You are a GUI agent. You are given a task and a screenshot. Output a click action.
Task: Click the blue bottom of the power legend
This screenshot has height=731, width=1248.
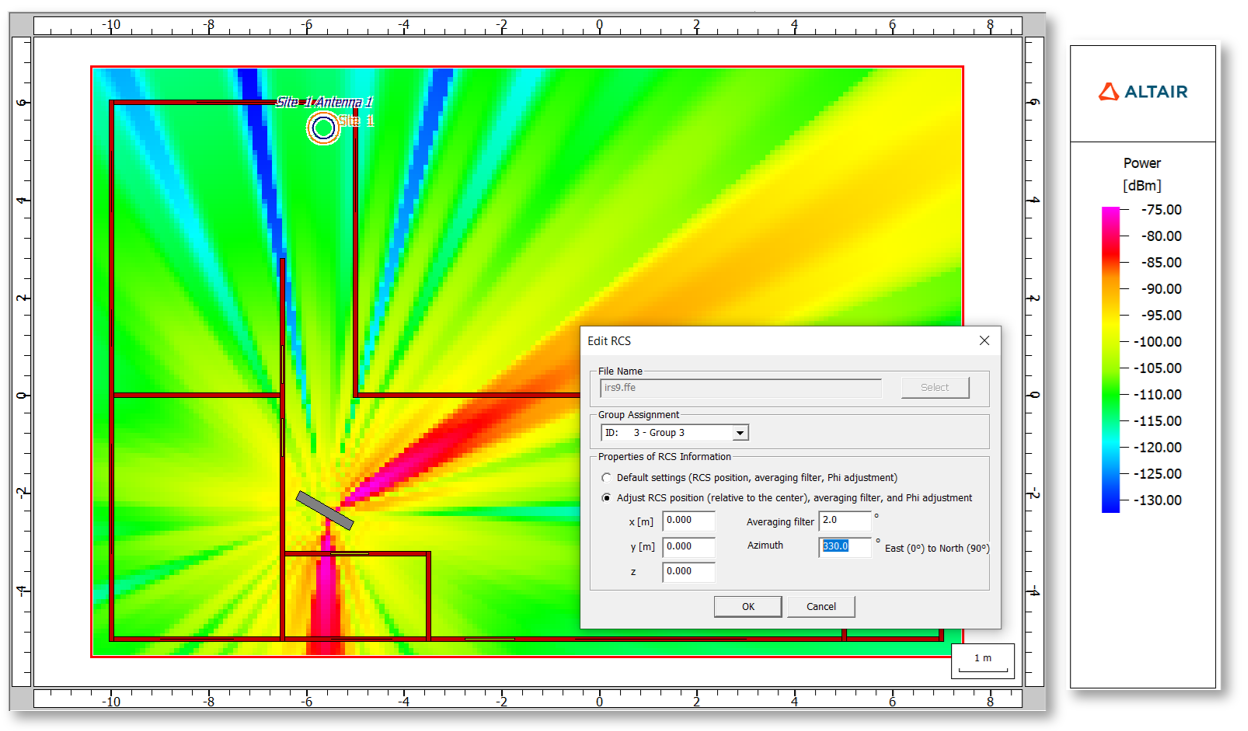click(1110, 505)
